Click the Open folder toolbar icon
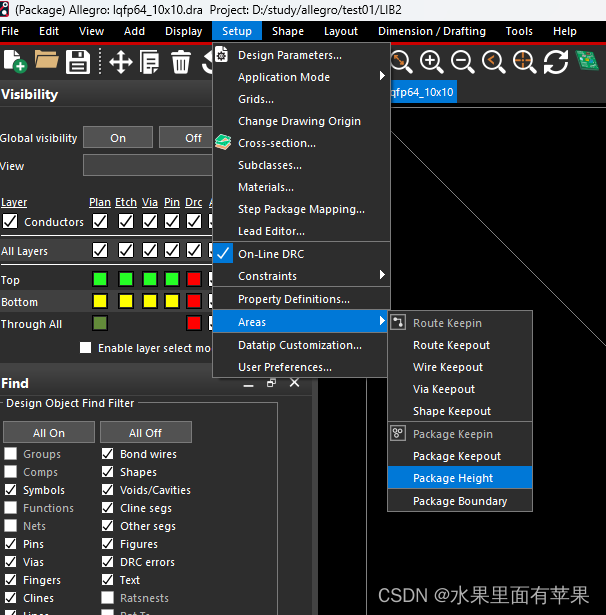This screenshot has height=615, width=606. [46, 63]
